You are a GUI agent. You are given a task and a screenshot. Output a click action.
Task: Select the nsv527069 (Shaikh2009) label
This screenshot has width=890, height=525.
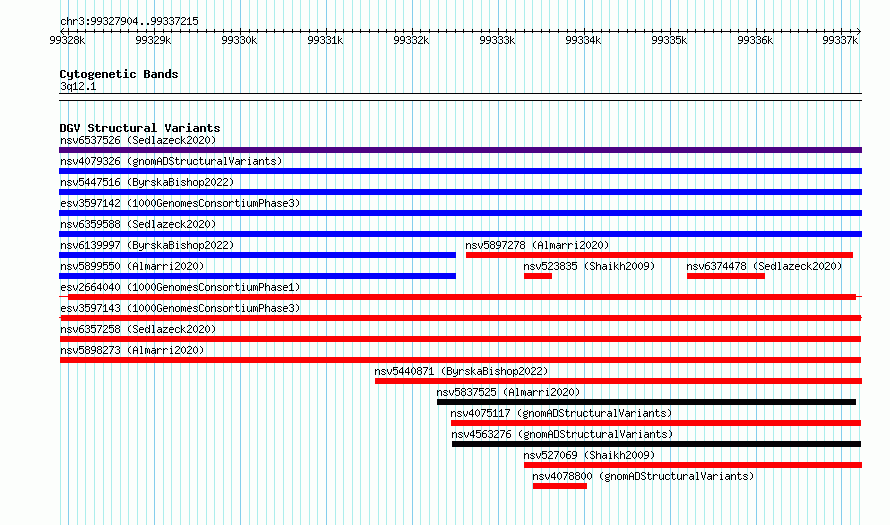coord(589,455)
